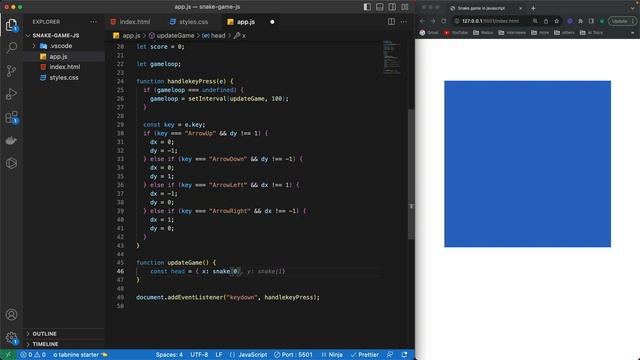This screenshot has width=640, height=360.
Task: Click Spaces: 4 indentation setting
Action: [169, 355]
